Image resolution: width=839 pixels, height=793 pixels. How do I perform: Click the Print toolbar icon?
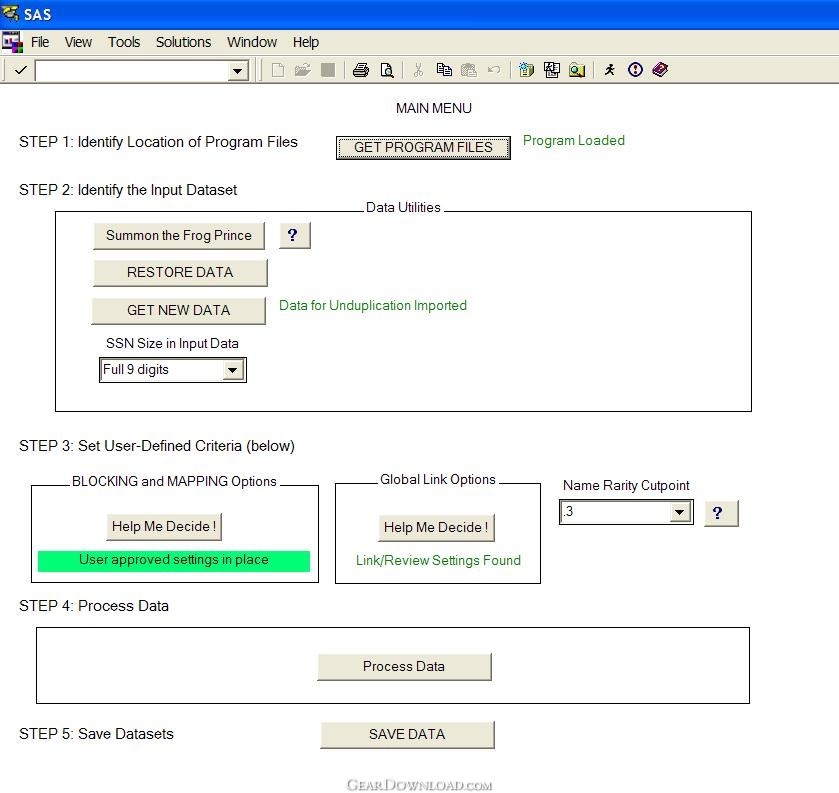point(361,70)
